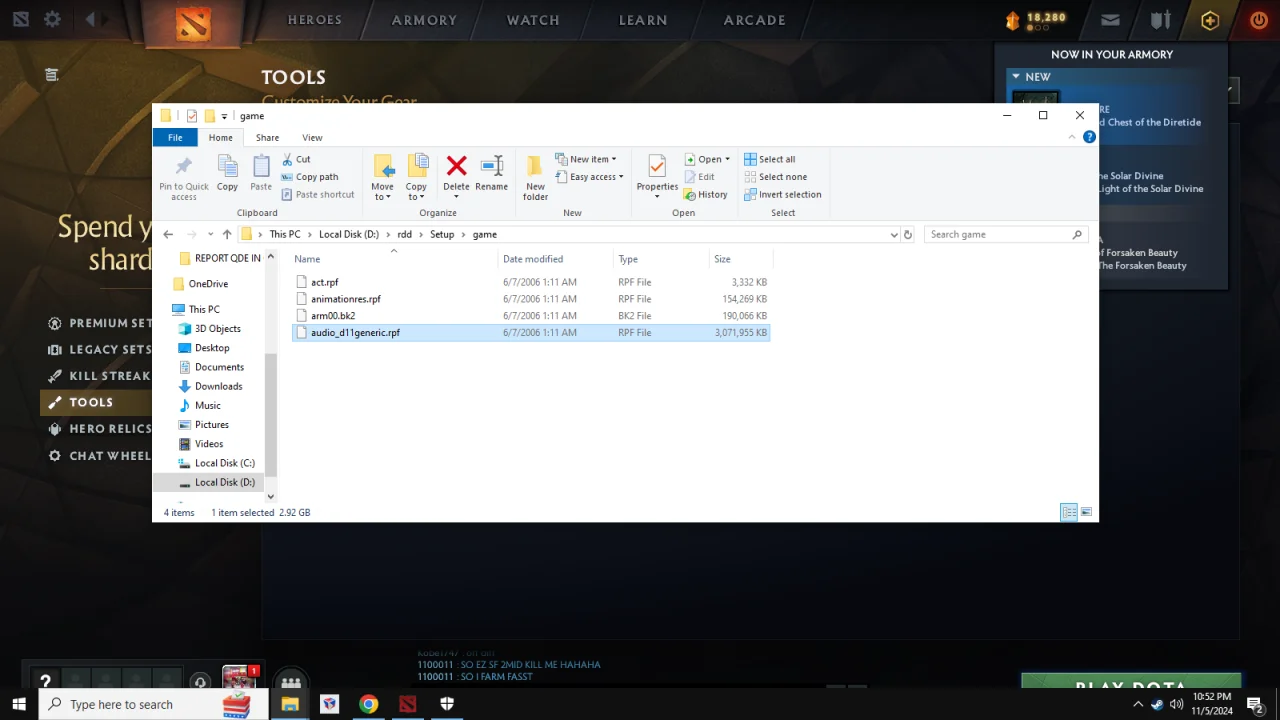
Task: Switch to the Share ribbon tab
Action: click(267, 137)
